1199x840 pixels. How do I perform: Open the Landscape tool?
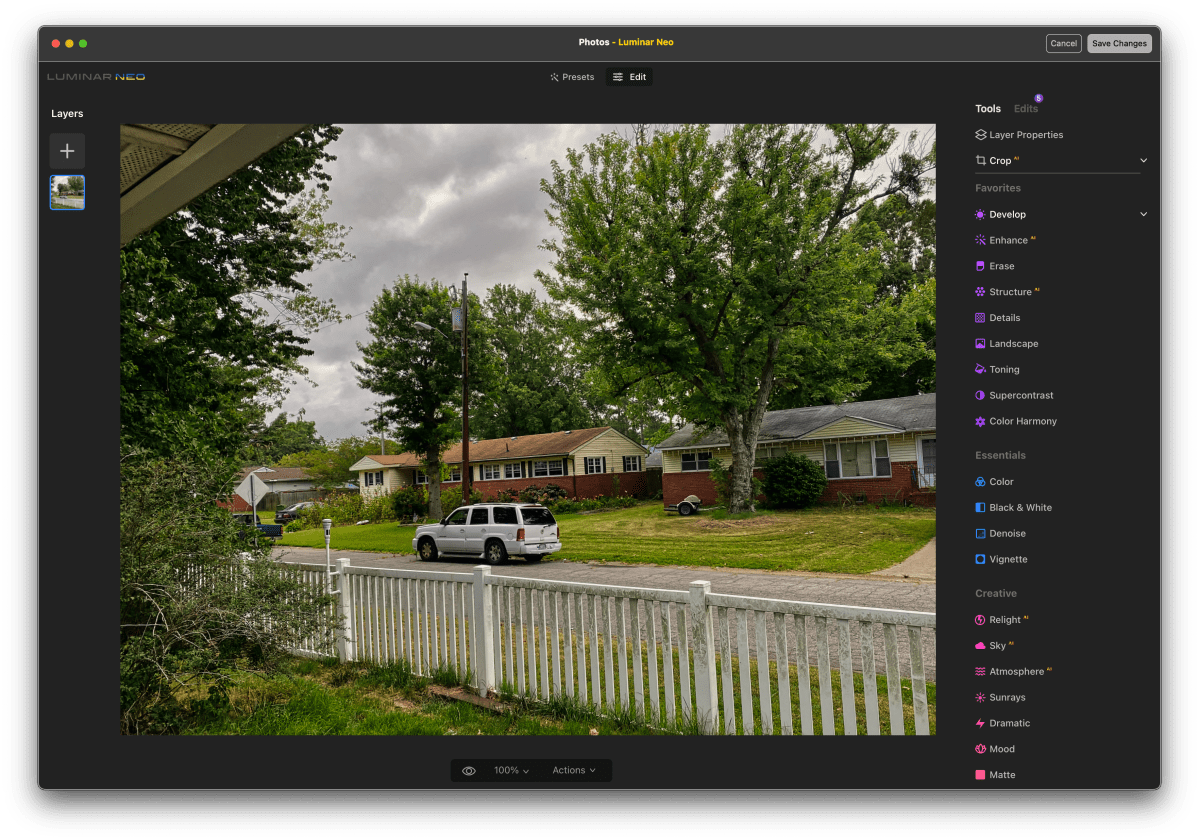pyautogui.click(x=1013, y=344)
